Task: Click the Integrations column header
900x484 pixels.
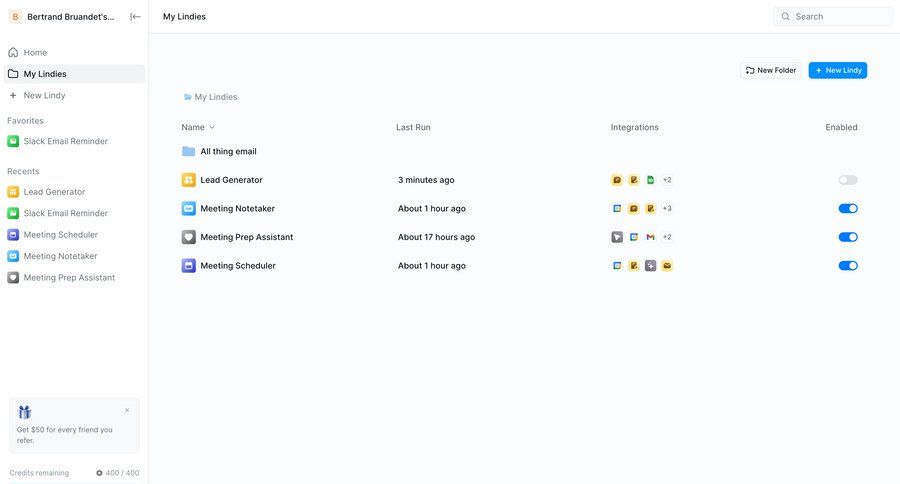Action: coord(634,127)
